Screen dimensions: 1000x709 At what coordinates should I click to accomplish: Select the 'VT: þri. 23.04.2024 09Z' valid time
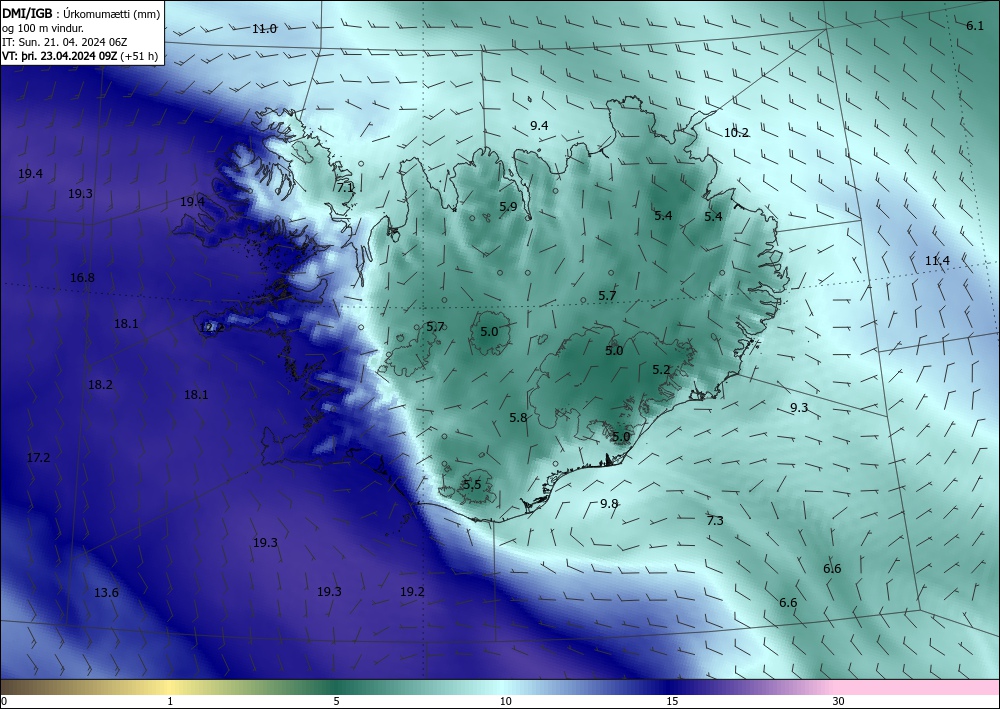coord(59,56)
